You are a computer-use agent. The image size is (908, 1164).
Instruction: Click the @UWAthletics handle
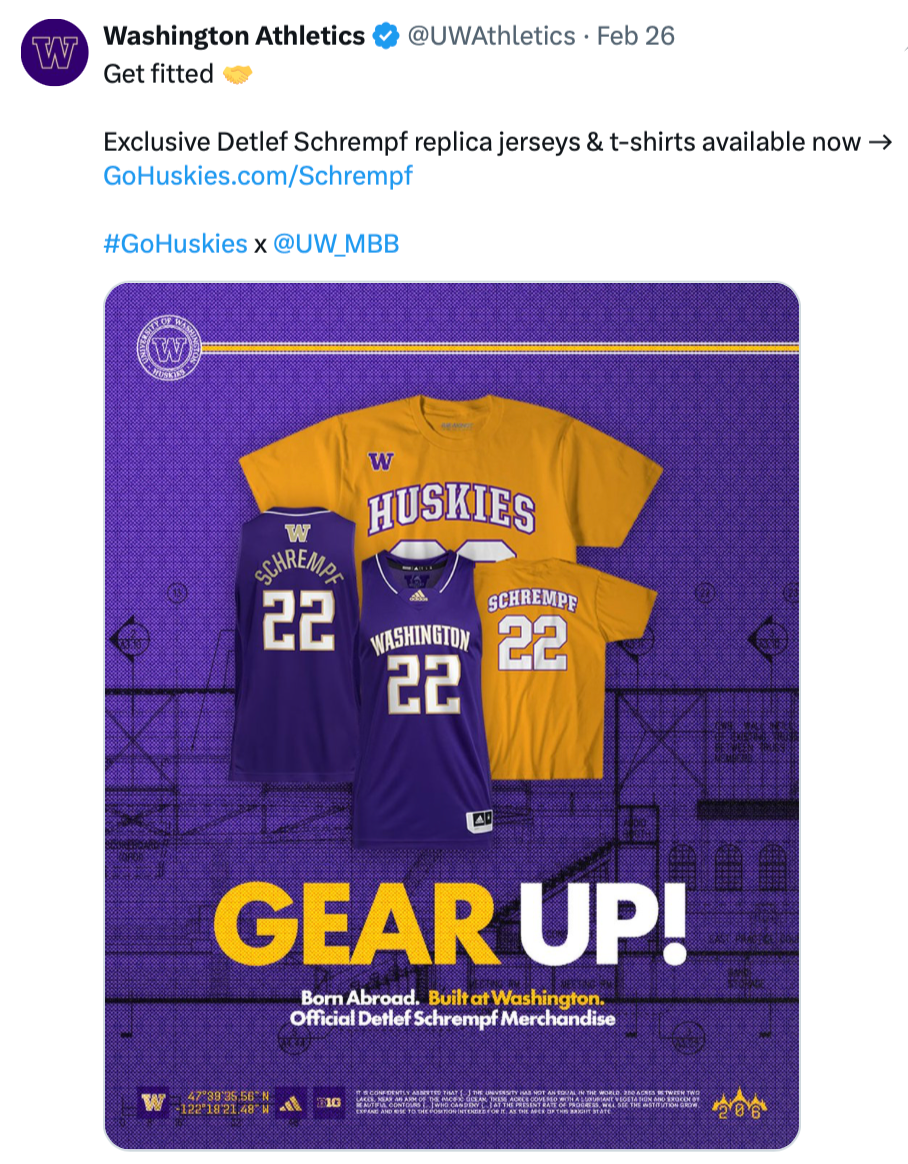coord(490,37)
